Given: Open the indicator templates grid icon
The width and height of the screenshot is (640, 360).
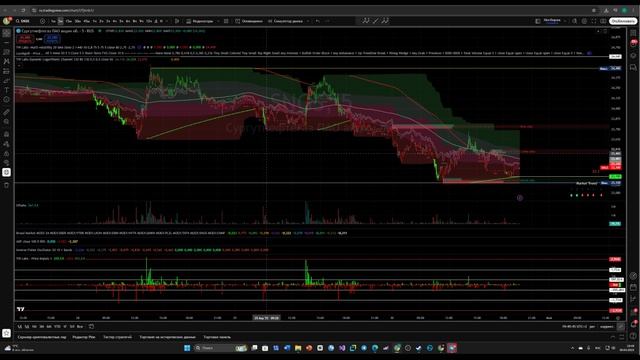Looking at the screenshot, I should [226, 21].
